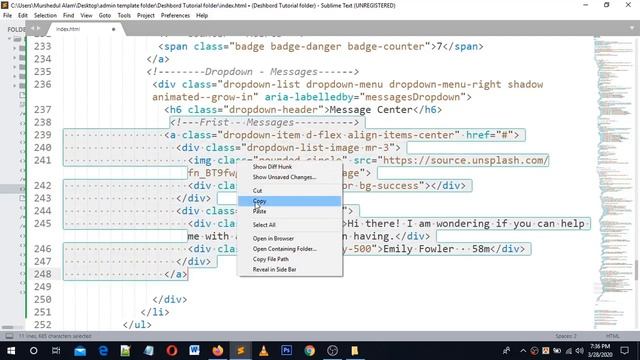Choose Paste in context menu

[290, 211]
